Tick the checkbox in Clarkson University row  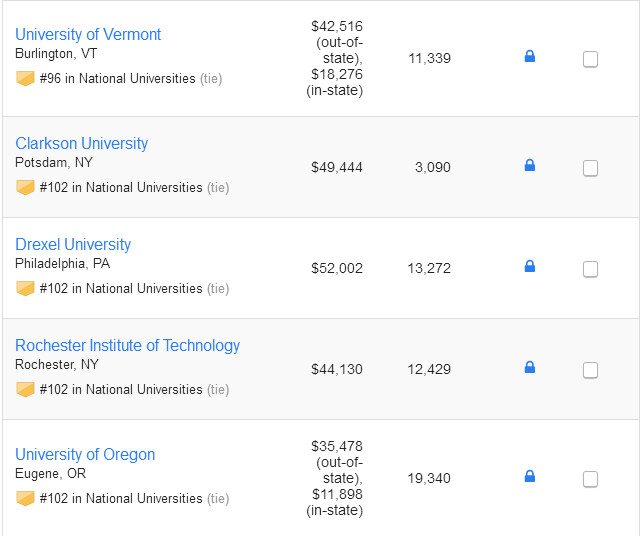click(590, 168)
